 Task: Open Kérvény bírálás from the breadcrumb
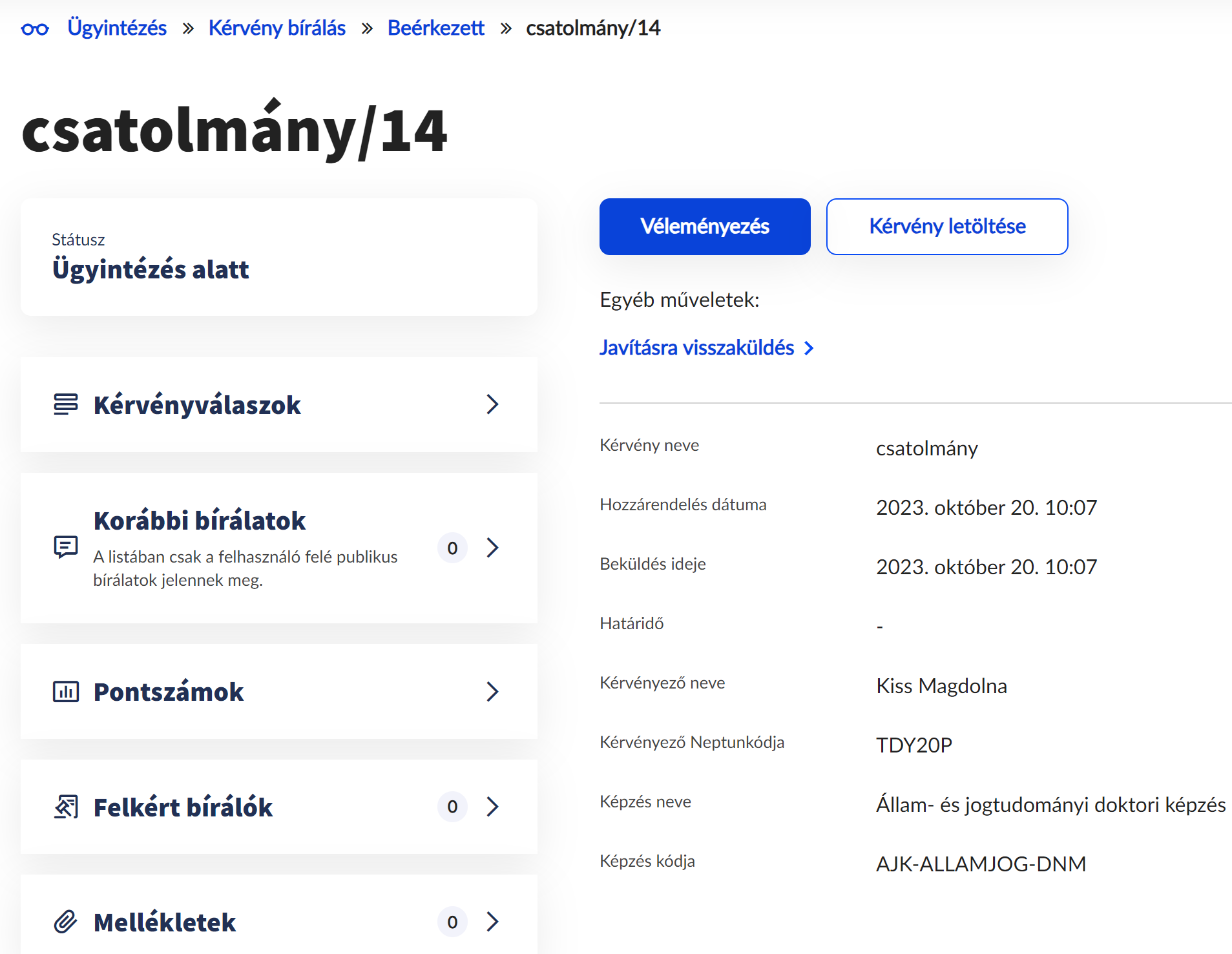277,27
